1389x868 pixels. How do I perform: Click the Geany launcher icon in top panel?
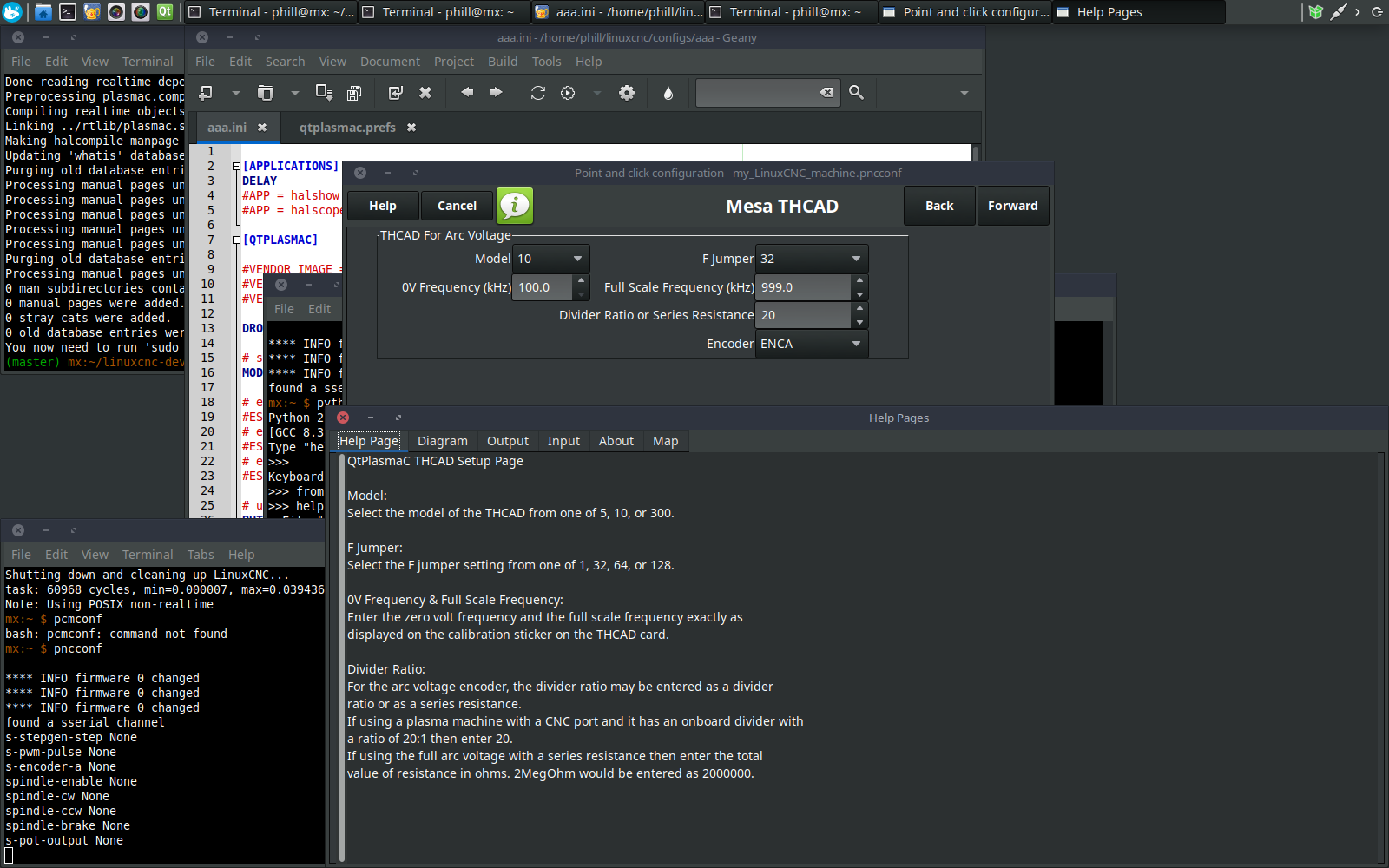click(x=91, y=12)
